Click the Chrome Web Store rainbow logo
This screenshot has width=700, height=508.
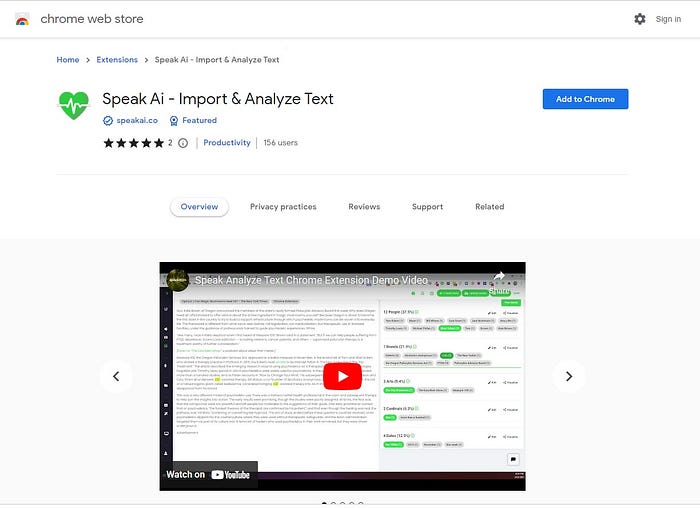[x=22, y=19]
